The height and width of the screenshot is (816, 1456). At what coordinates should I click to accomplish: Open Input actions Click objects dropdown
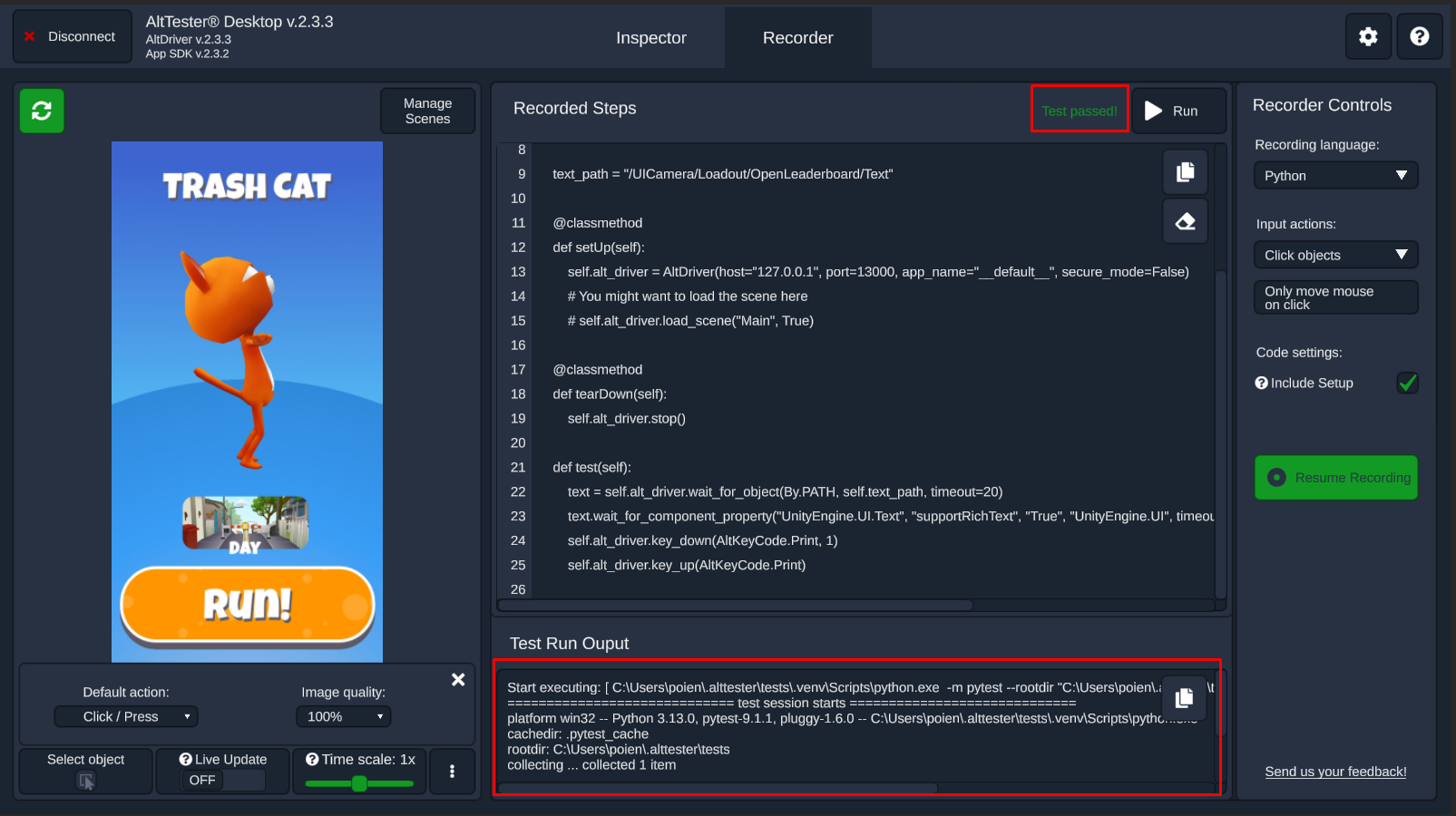(x=1335, y=255)
